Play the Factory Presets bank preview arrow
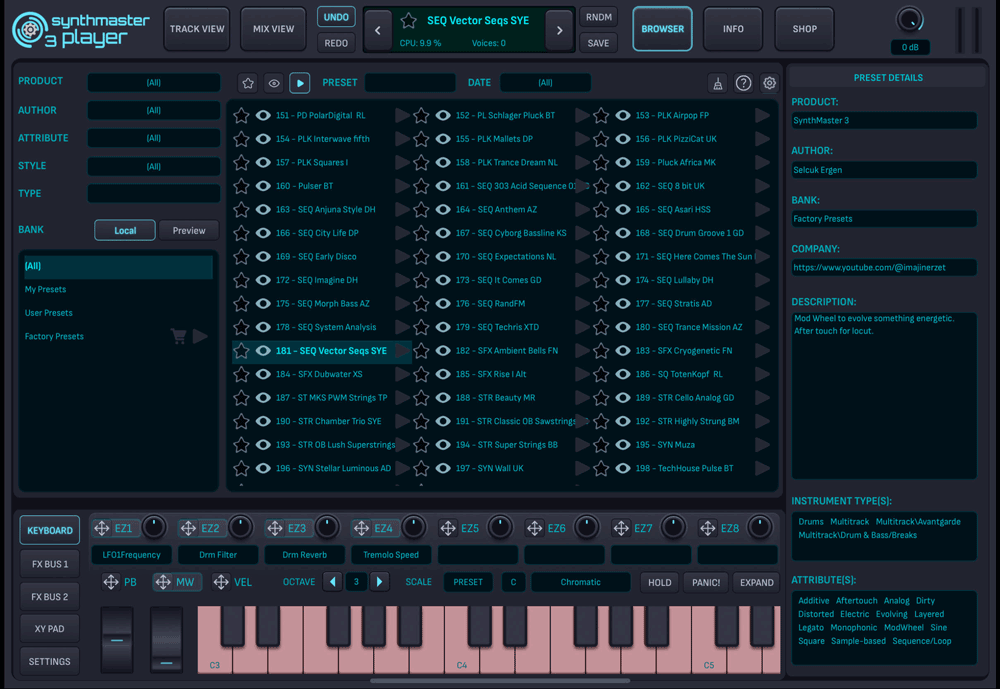 pos(200,336)
